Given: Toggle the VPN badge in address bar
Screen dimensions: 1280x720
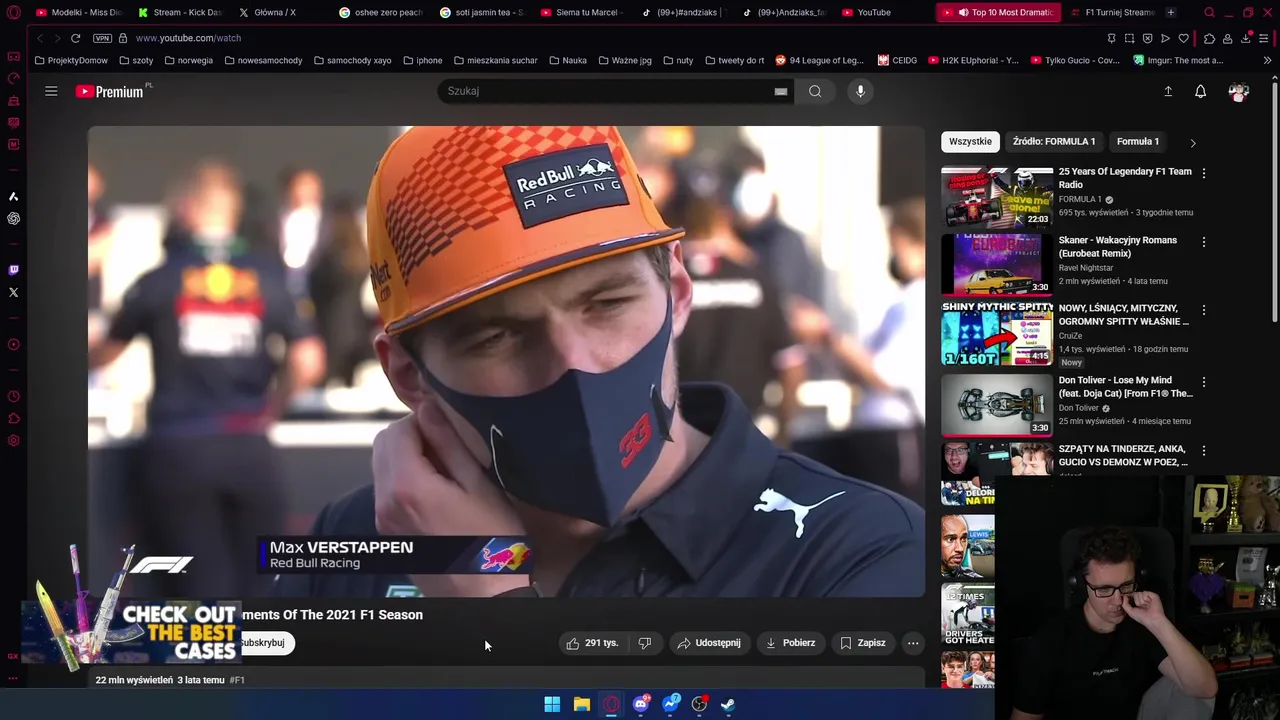Looking at the screenshot, I should tap(102, 38).
